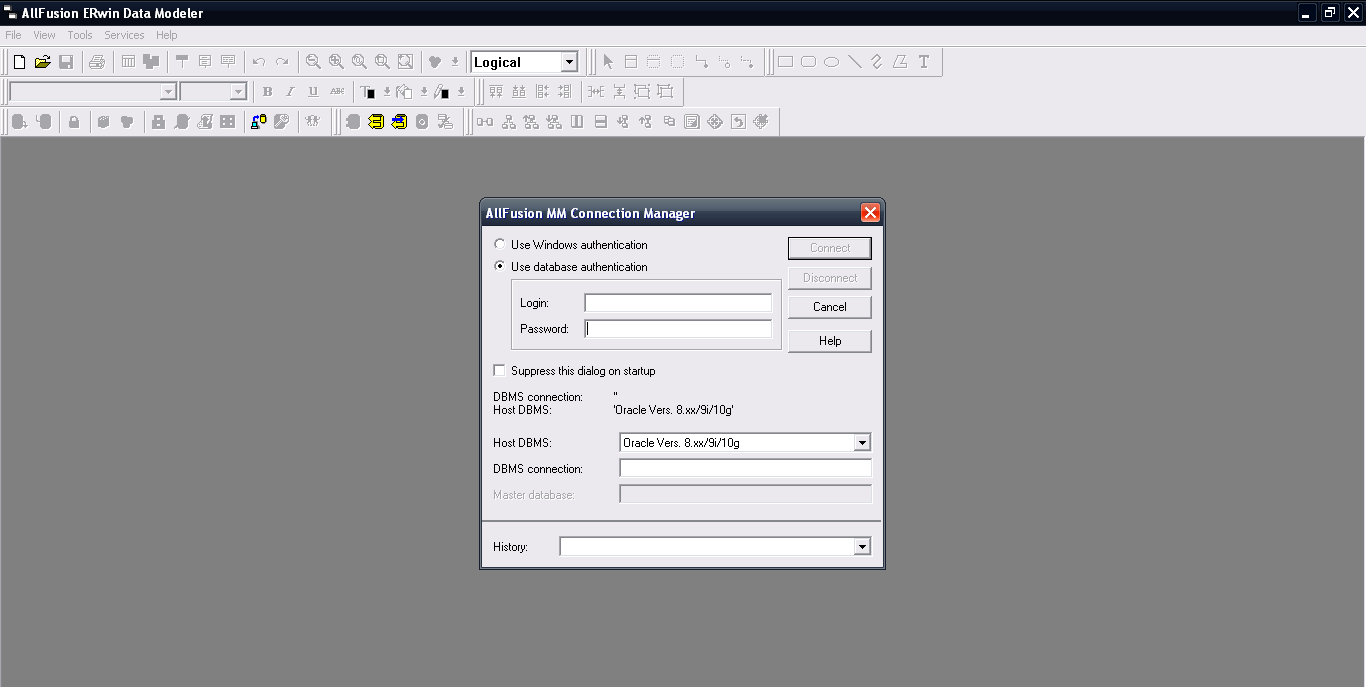Click the Zoom Out magnifier icon
Viewport: 1366px width, 687px height.
pyautogui.click(x=313, y=62)
